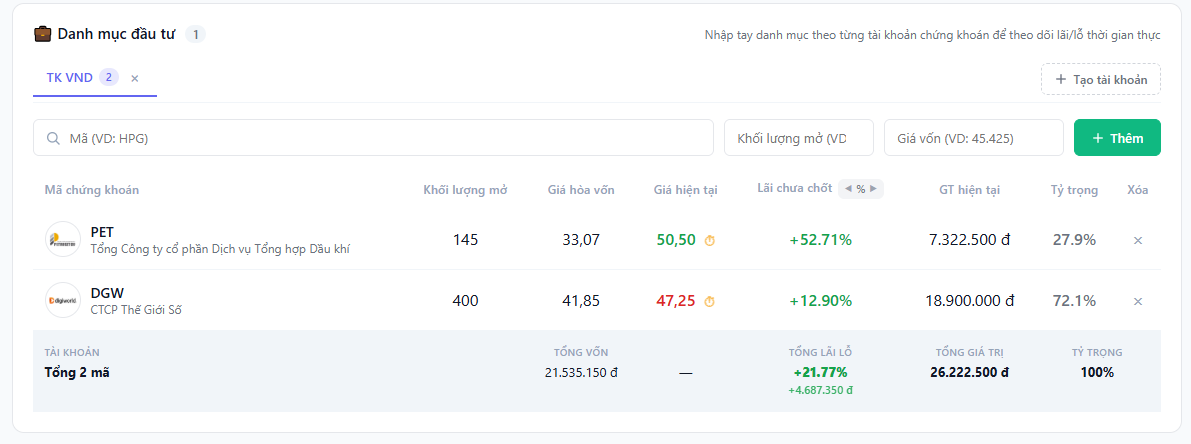Click DGW's break-even price 41,85
Image resolution: width=1191 pixels, height=444 pixels.
point(581,301)
